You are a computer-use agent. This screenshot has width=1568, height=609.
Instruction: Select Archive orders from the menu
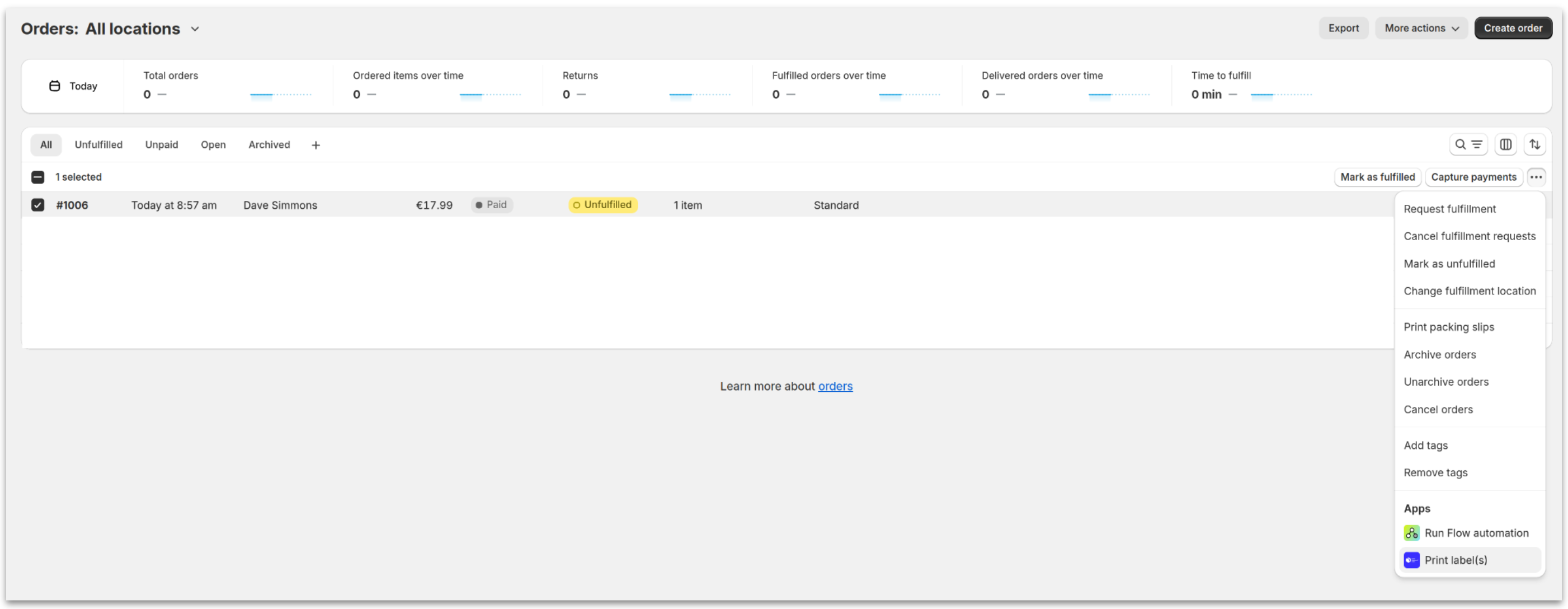(x=1439, y=354)
